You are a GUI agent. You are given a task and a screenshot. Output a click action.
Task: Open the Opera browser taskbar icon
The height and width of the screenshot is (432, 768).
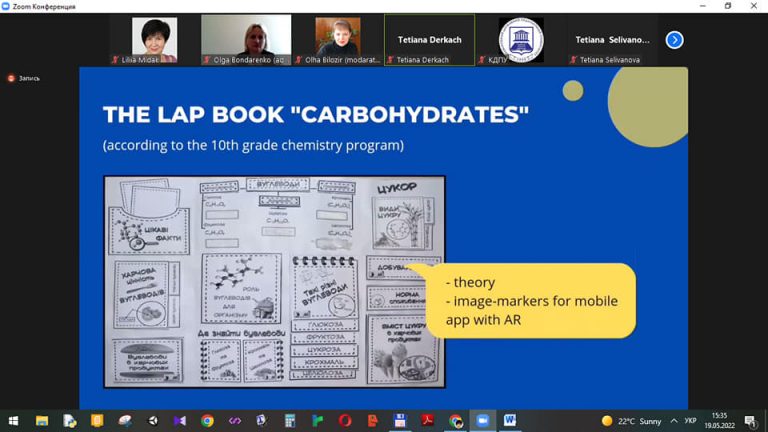pos(345,421)
